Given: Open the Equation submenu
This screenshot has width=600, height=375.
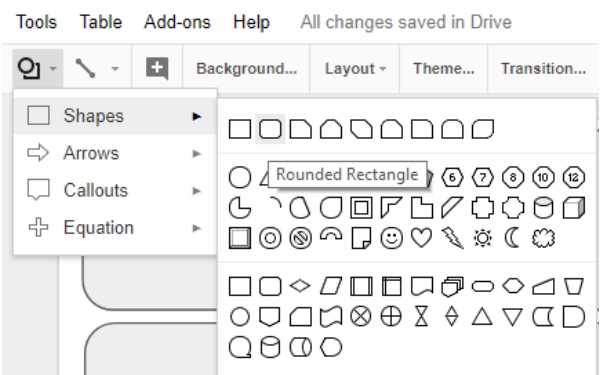Looking at the screenshot, I should point(115,228).
